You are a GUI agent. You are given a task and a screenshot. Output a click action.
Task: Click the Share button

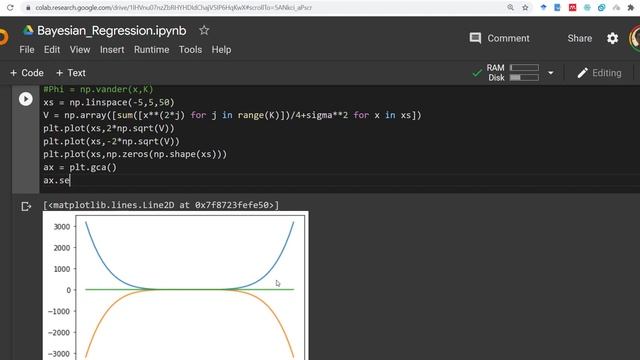[x=579, y=38]
